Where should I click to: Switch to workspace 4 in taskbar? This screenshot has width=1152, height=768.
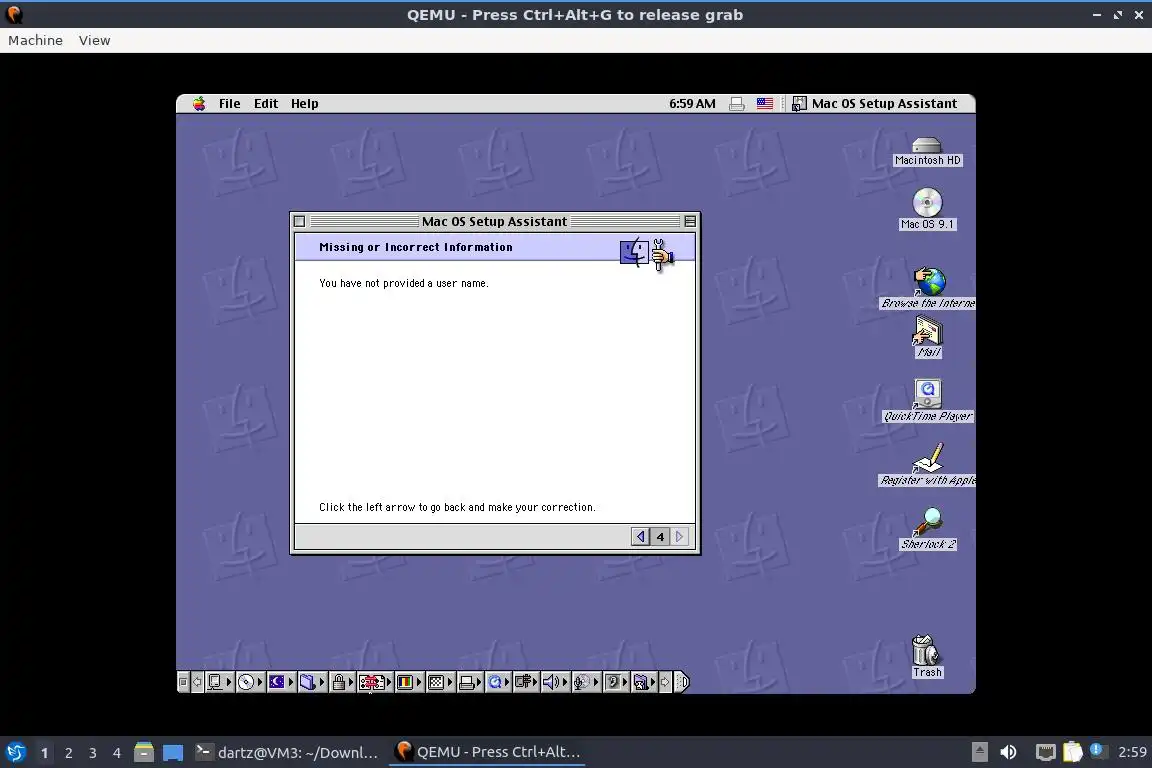[117, 753]
